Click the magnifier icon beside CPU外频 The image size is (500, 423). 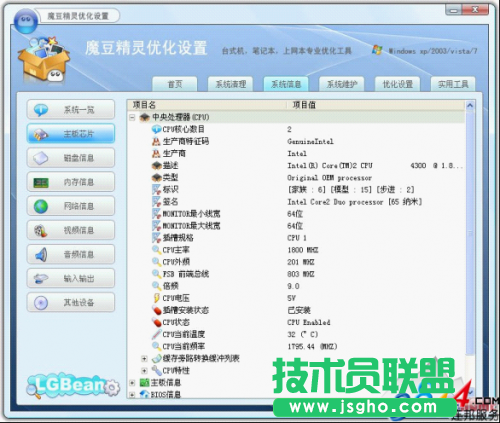pos(156,262)
